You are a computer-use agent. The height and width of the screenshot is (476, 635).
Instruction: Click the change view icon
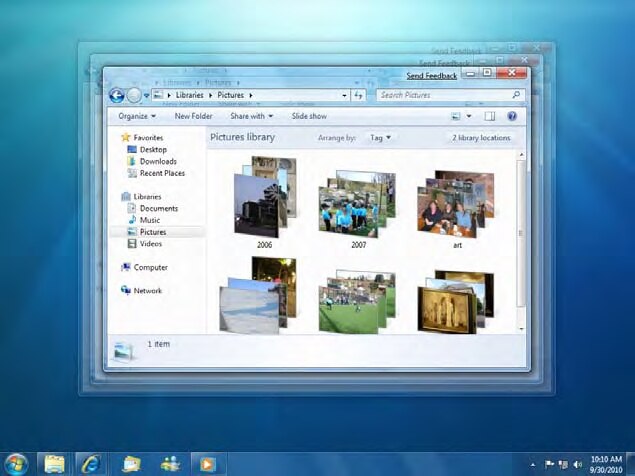pos(456,117)
